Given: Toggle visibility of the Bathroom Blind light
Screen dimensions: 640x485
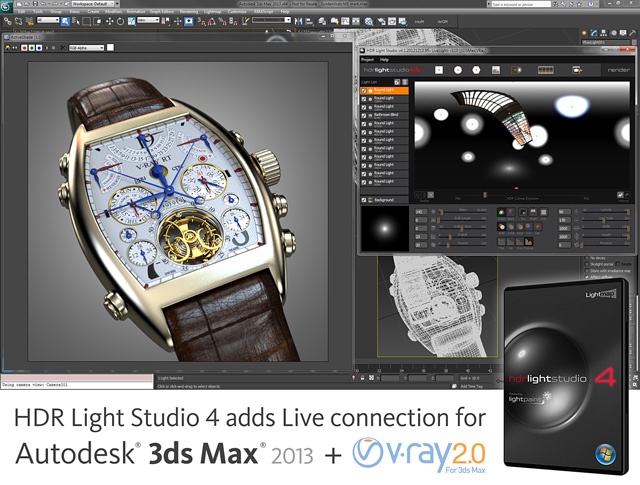Looking at the screenshot, I should (x=364, y=116).
